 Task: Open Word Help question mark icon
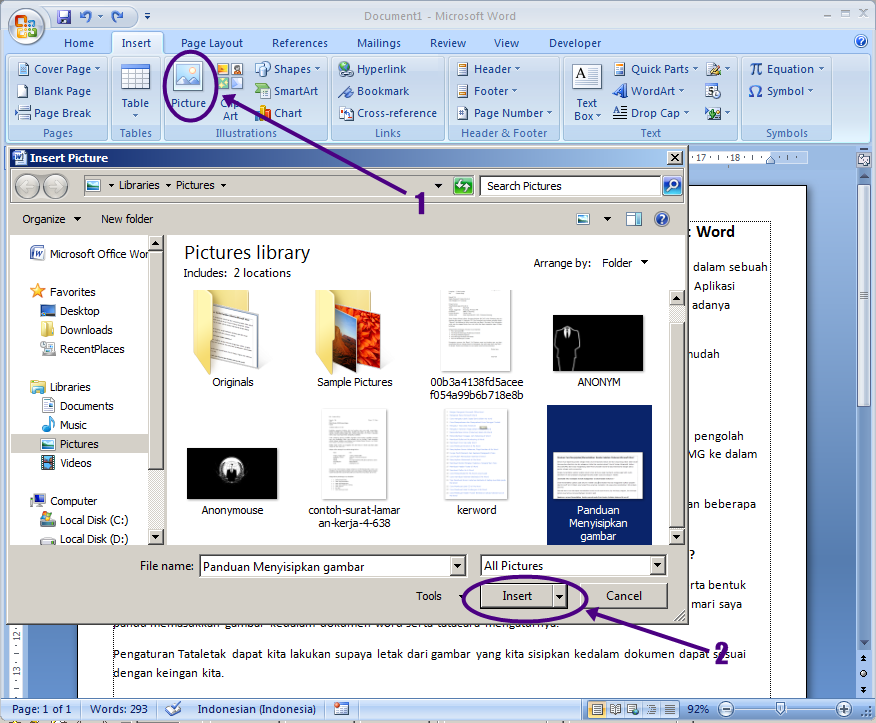tap(861, 41)
